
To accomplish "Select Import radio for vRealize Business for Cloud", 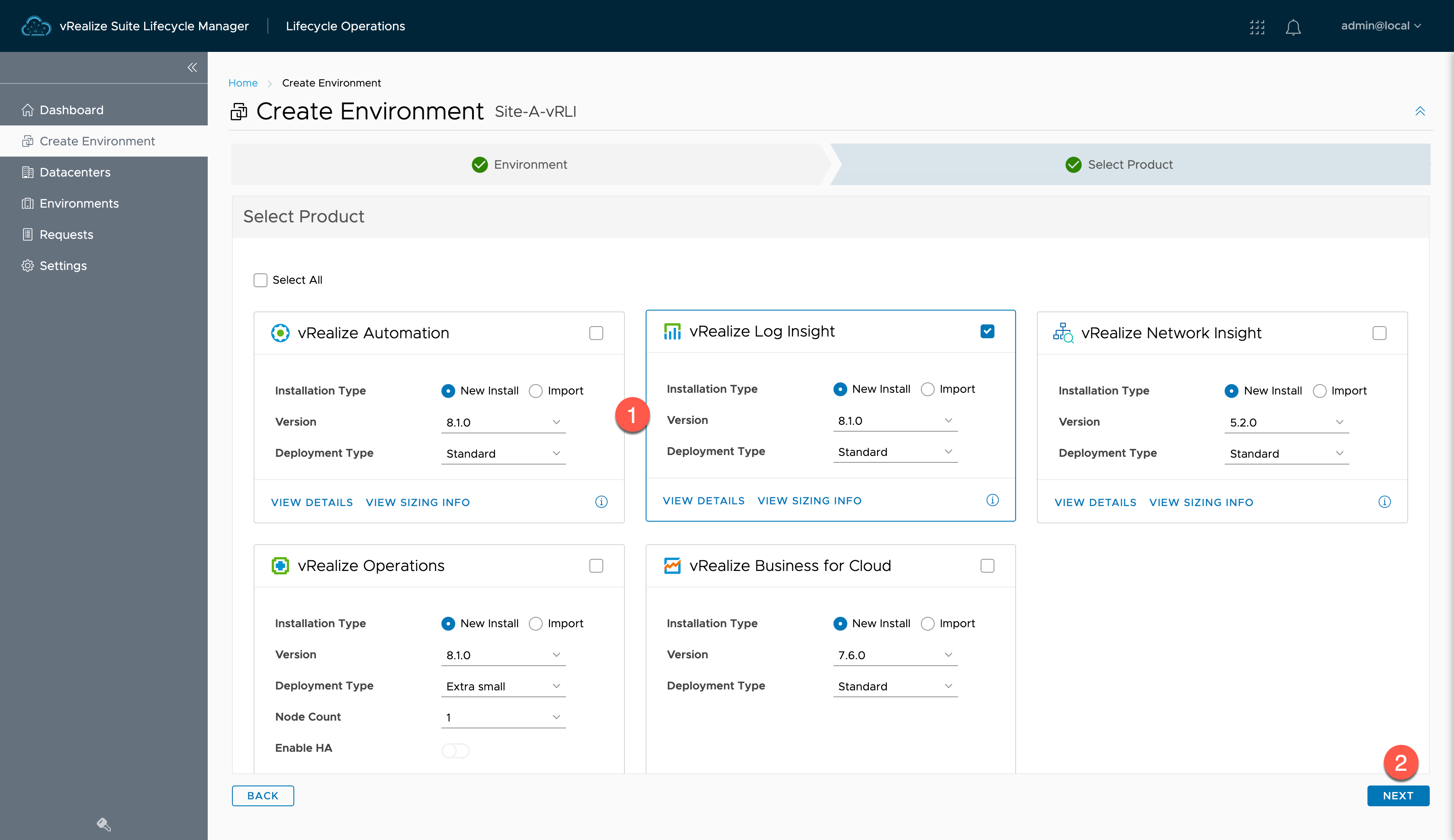I will click(927, 624).
